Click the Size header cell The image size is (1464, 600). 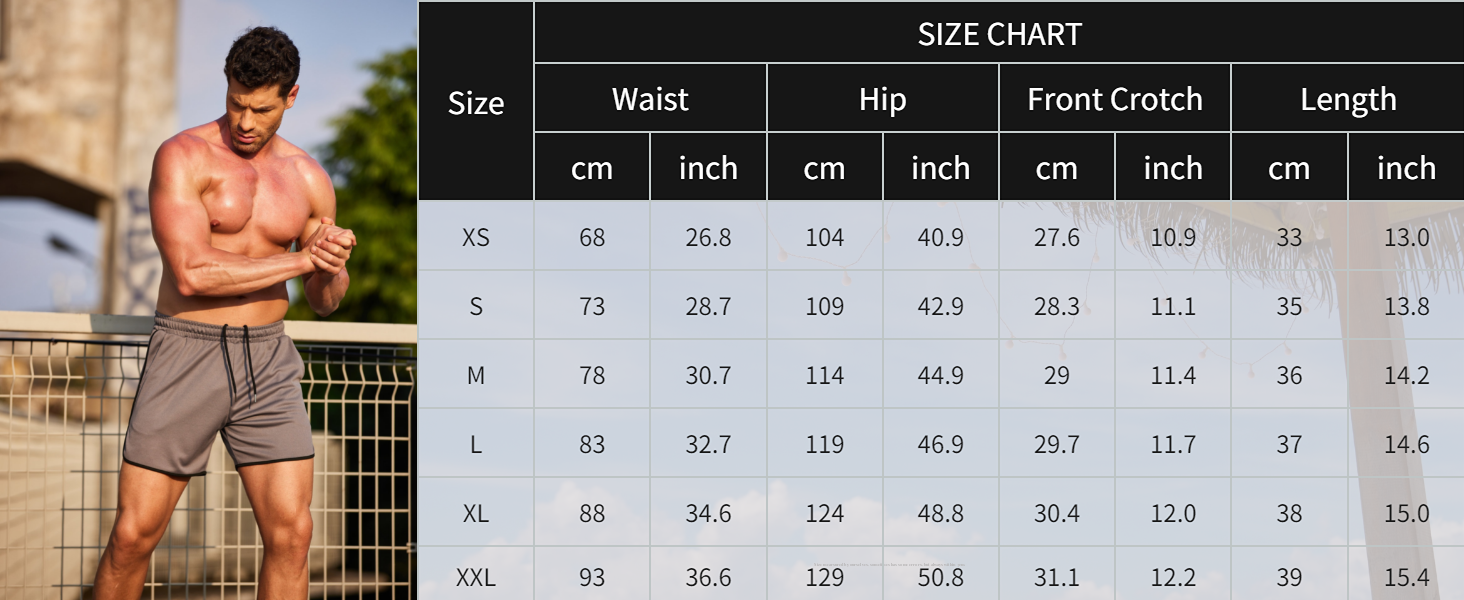pyautogui.click(x=476, y=102)
